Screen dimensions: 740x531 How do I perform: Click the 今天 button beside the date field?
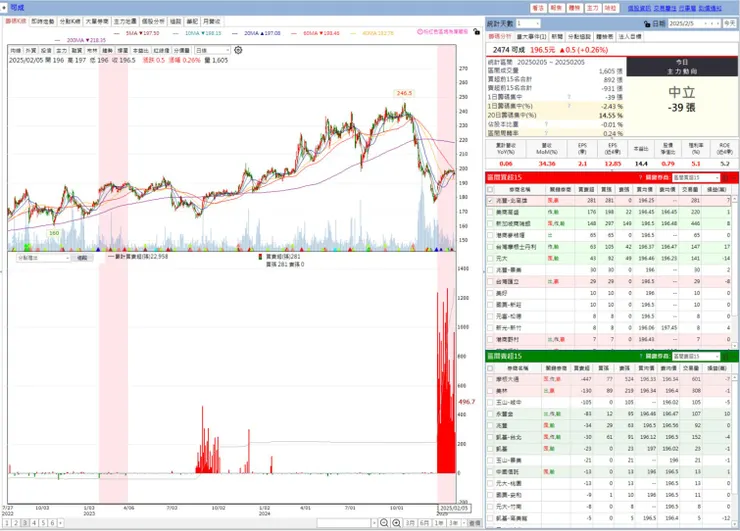point(730,23)
